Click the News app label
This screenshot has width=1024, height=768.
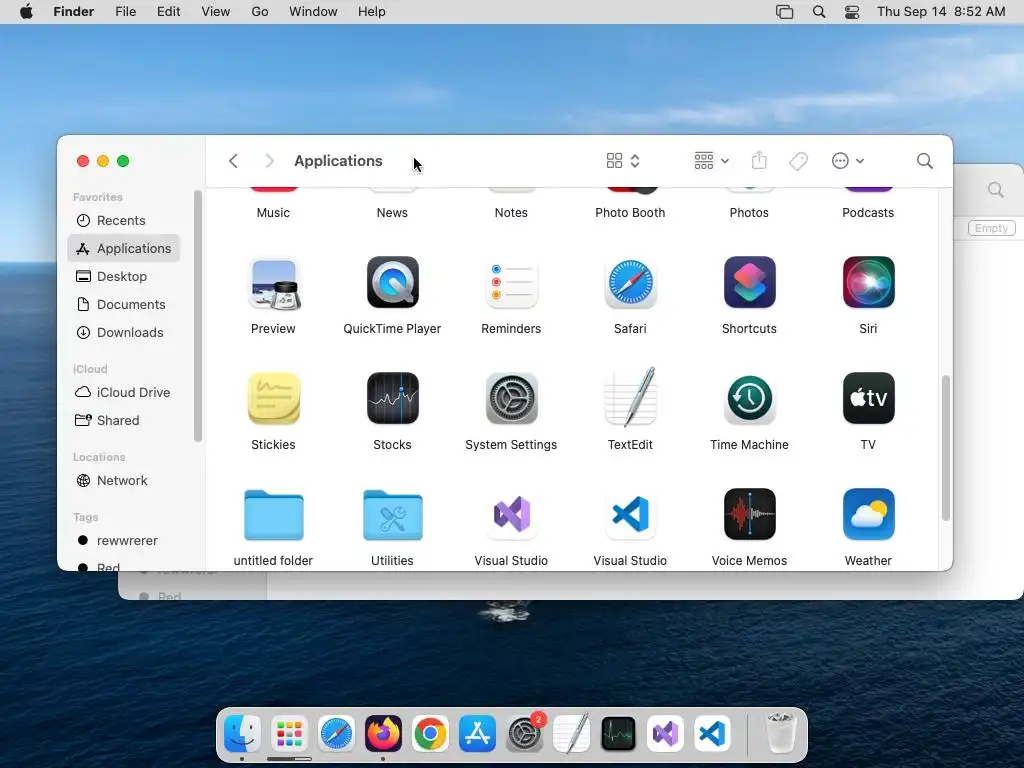[392, 213]
